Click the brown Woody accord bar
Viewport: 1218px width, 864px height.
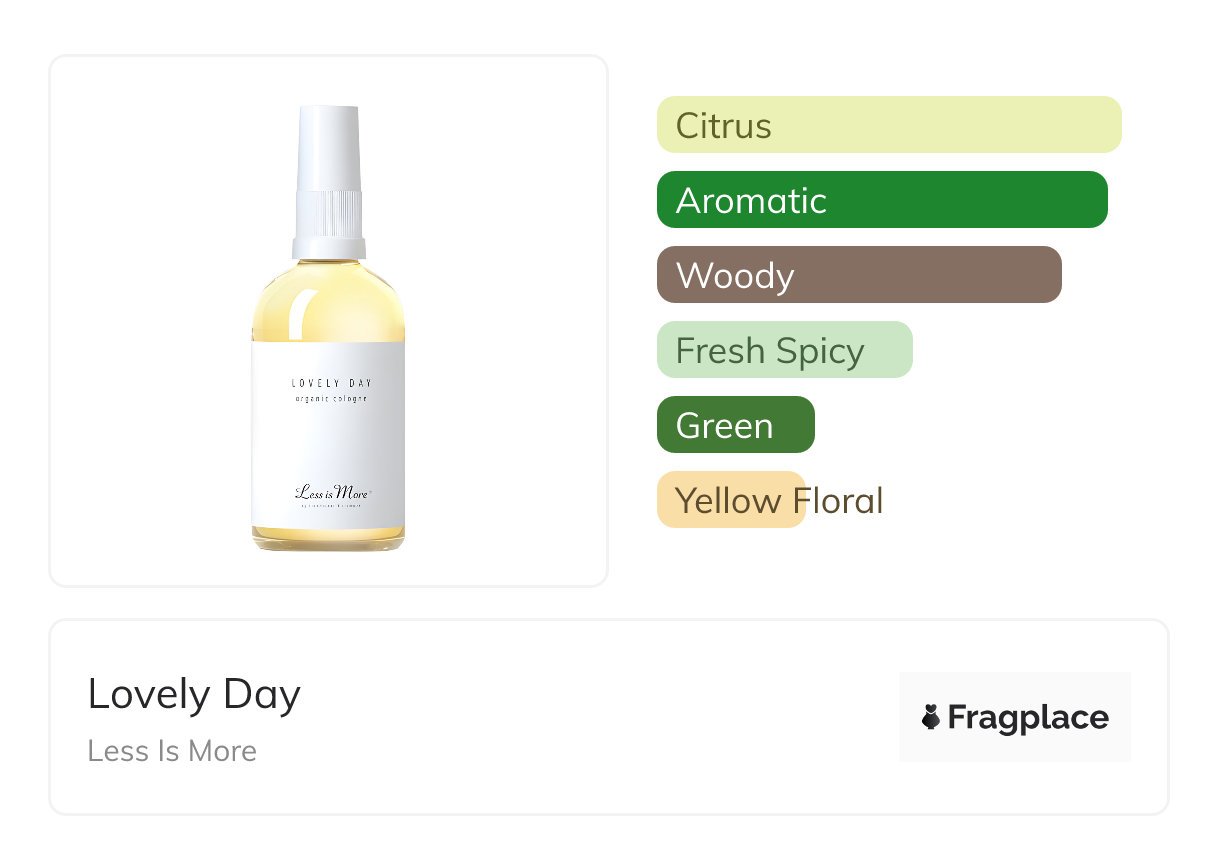click(x=858, y=275)
